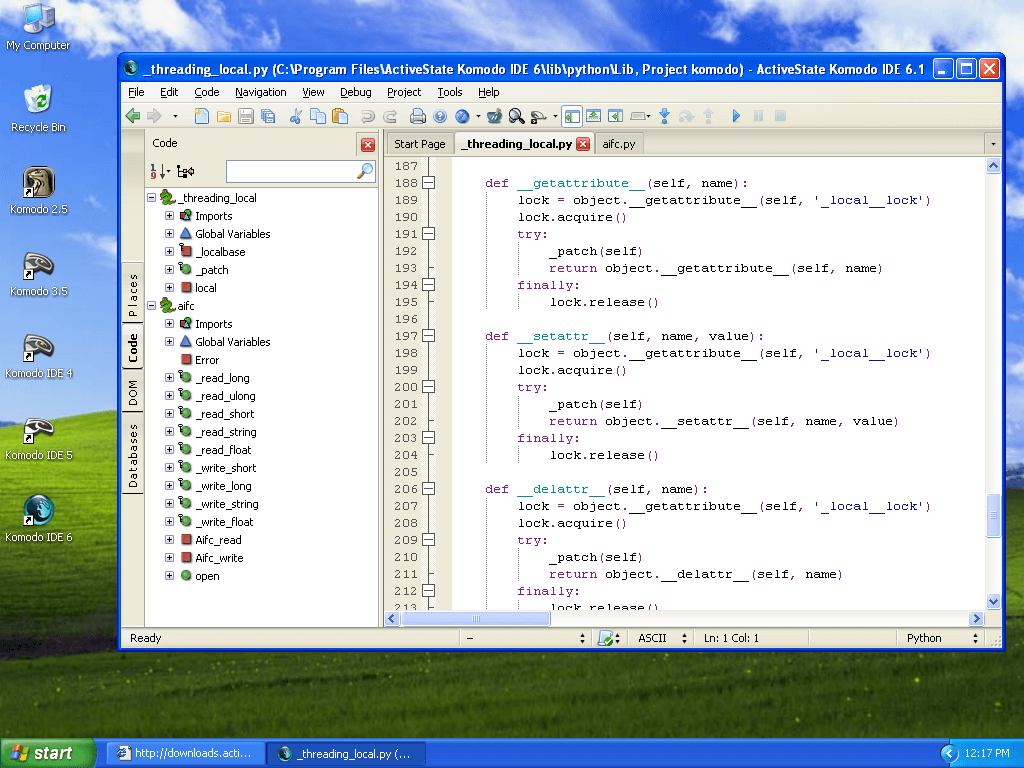Click into the Code filter search field
This screenshot has width=1024, height=768.
[x=293, y=171]
